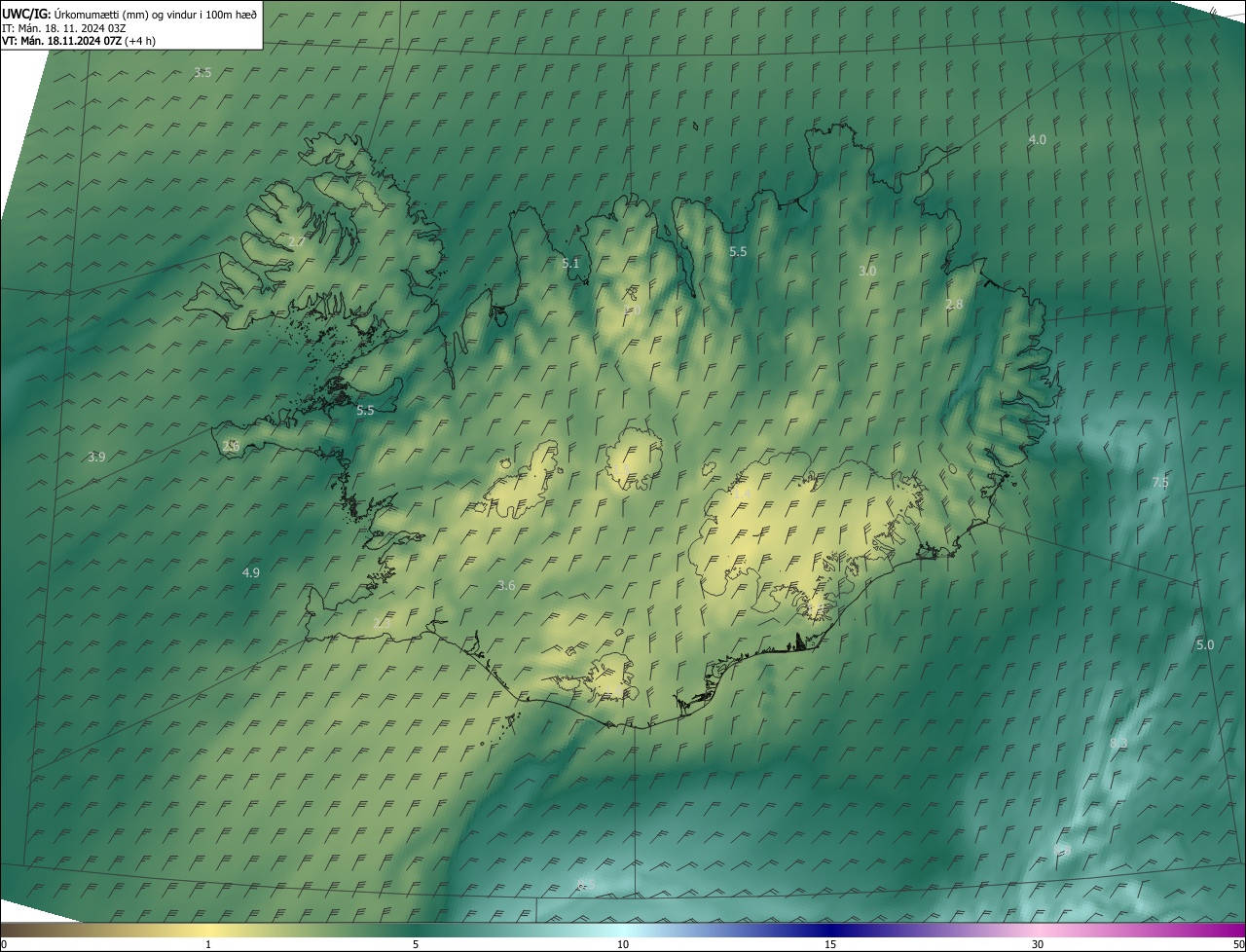Select the 4.9 value label on the map

tap(251, 573)
